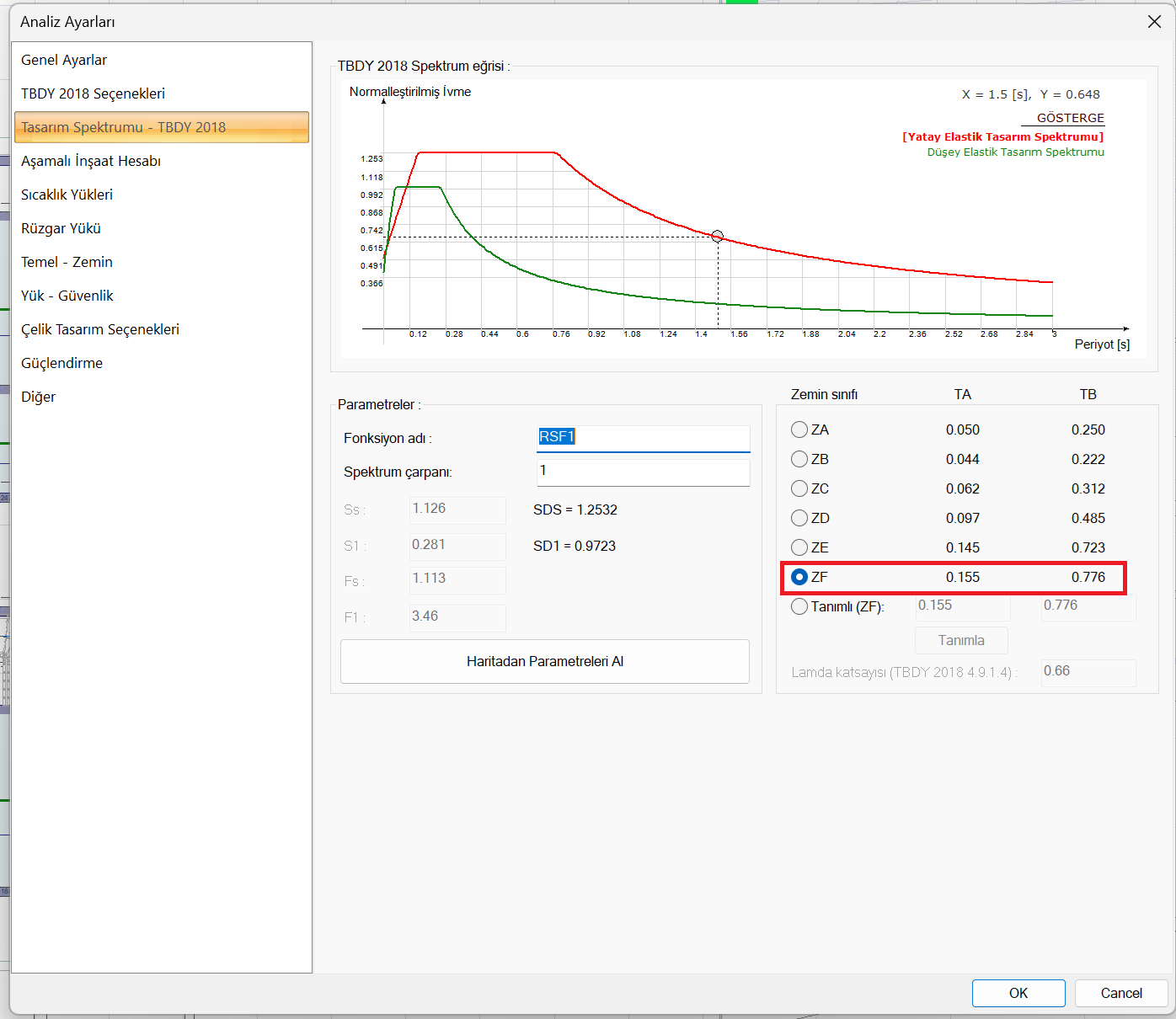Select ZE soil class radio button
The image size is (1176, 1019).
point(799,547)
